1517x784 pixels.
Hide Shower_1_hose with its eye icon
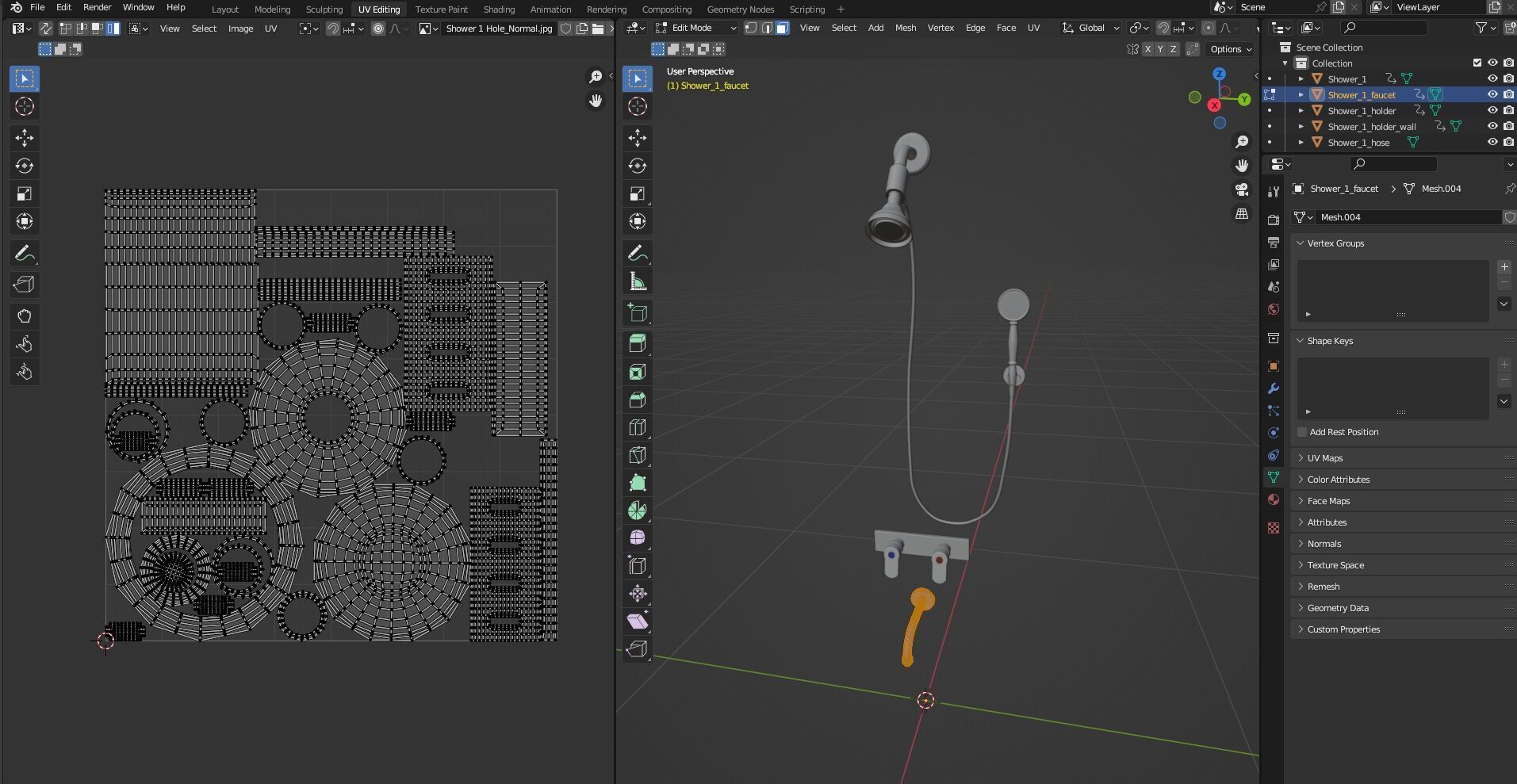pos(1492,142)
